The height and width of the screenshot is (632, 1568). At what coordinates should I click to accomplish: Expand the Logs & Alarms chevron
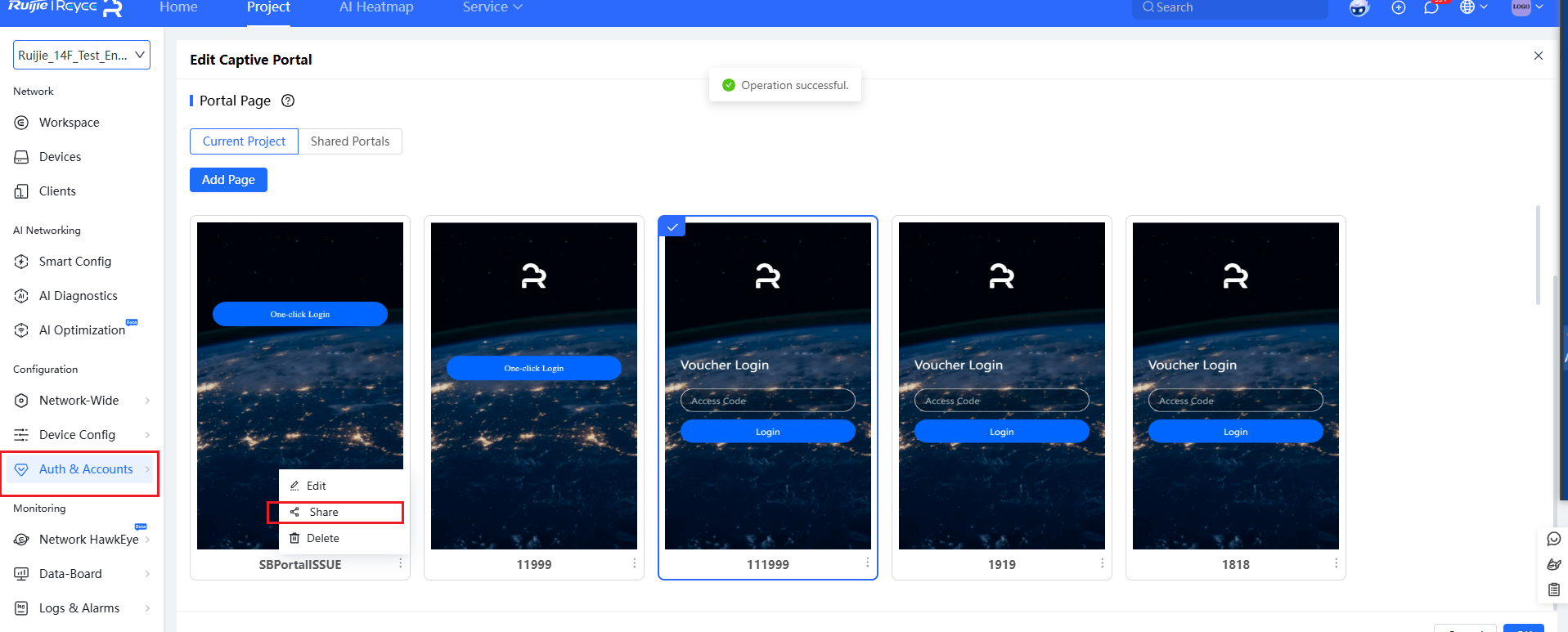pyautogui.click(x=147, y=608)
